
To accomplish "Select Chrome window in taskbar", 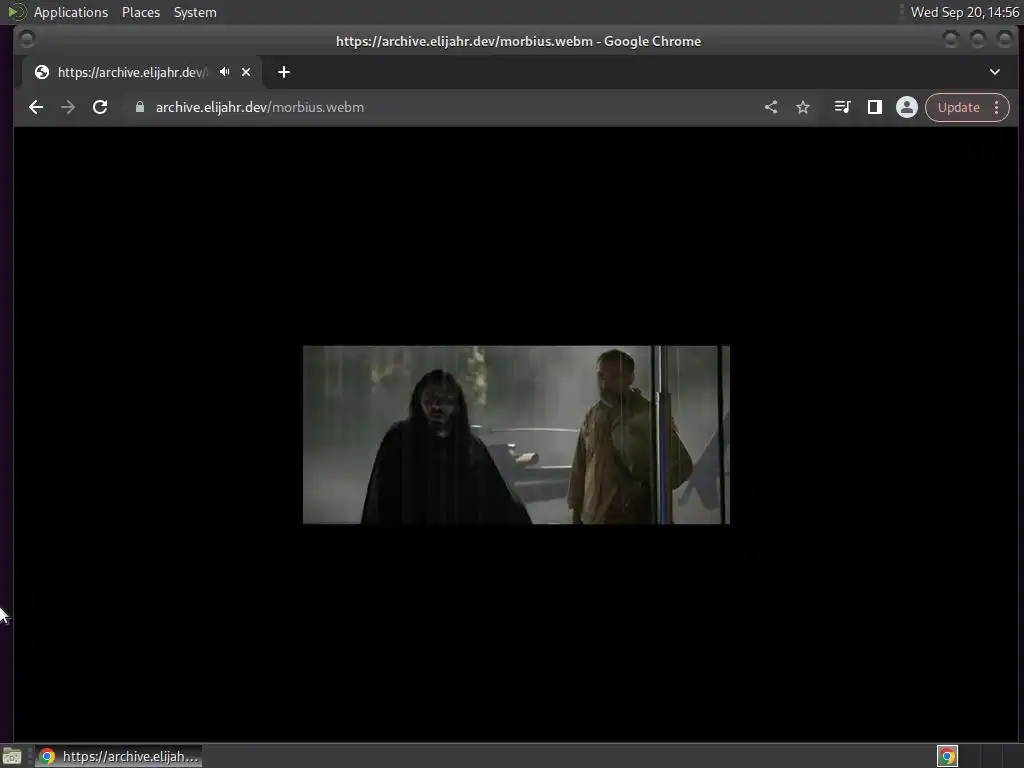I will 118,756.
